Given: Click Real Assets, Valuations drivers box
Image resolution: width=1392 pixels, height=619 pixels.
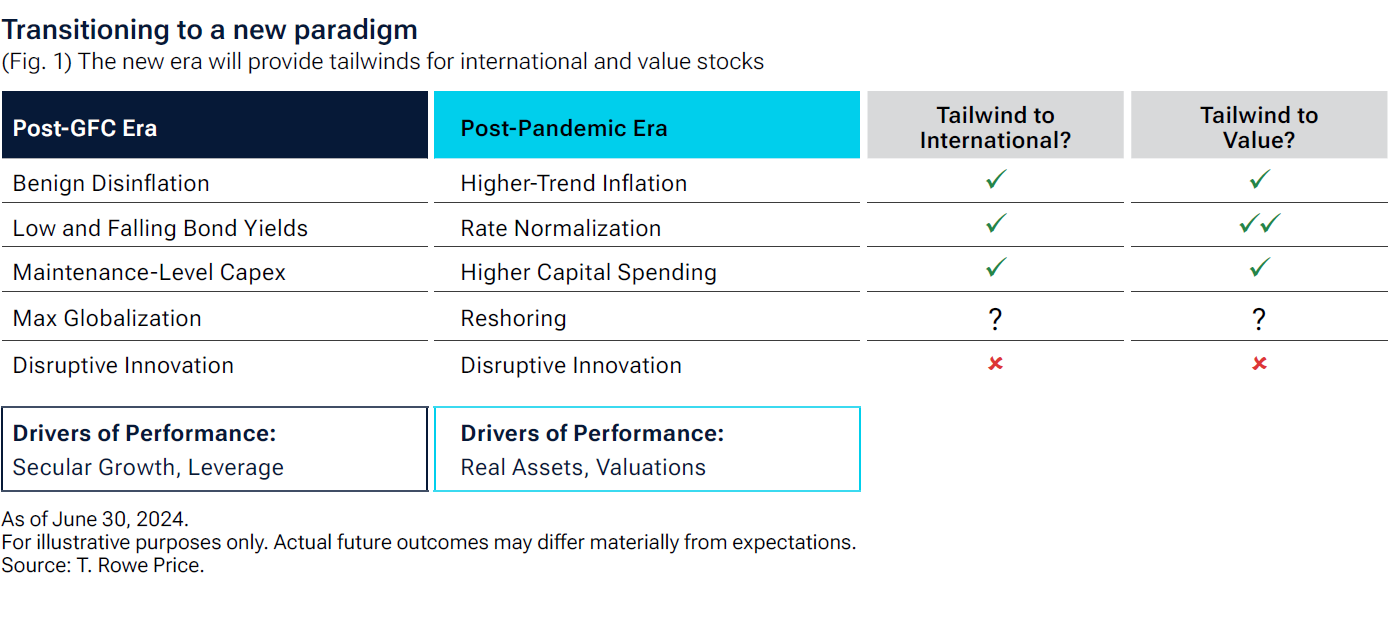Looking at the screenshot, I should click(x=646, y=449).
